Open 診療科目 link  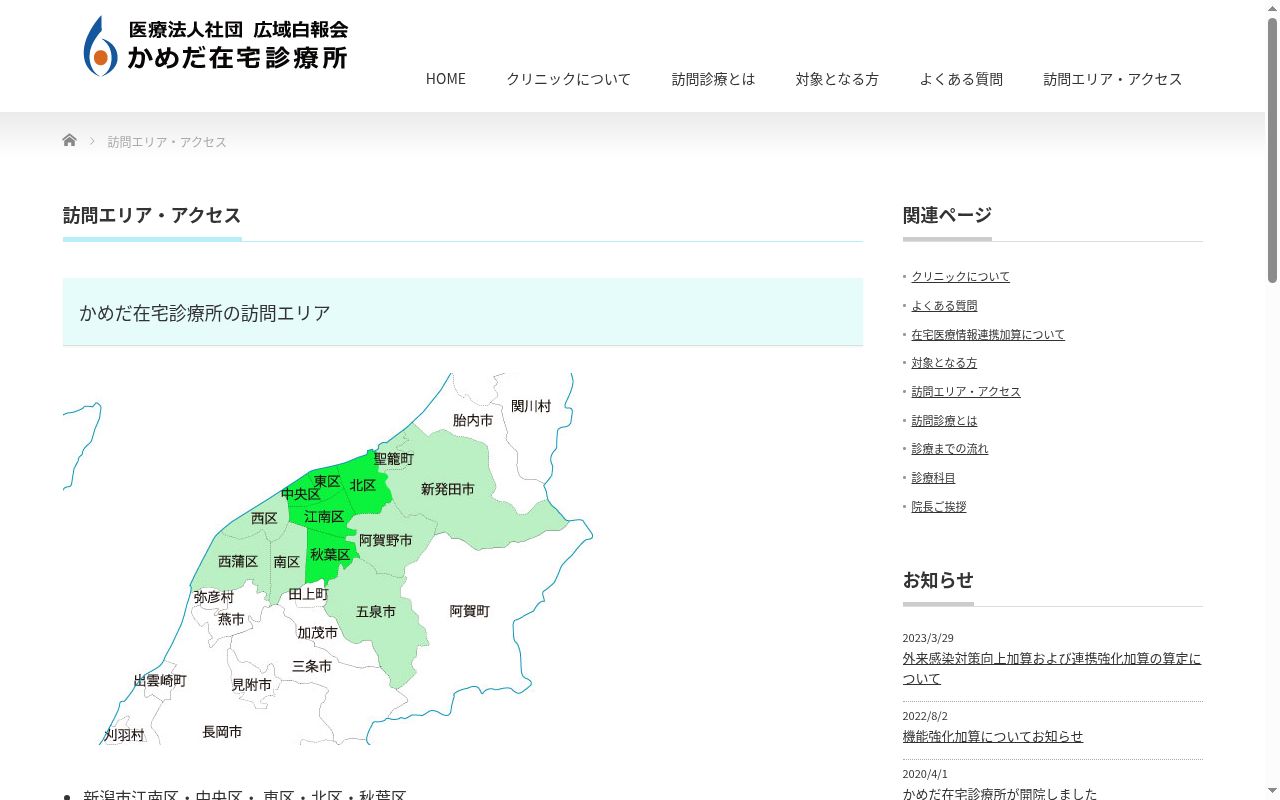coord(934,478)
